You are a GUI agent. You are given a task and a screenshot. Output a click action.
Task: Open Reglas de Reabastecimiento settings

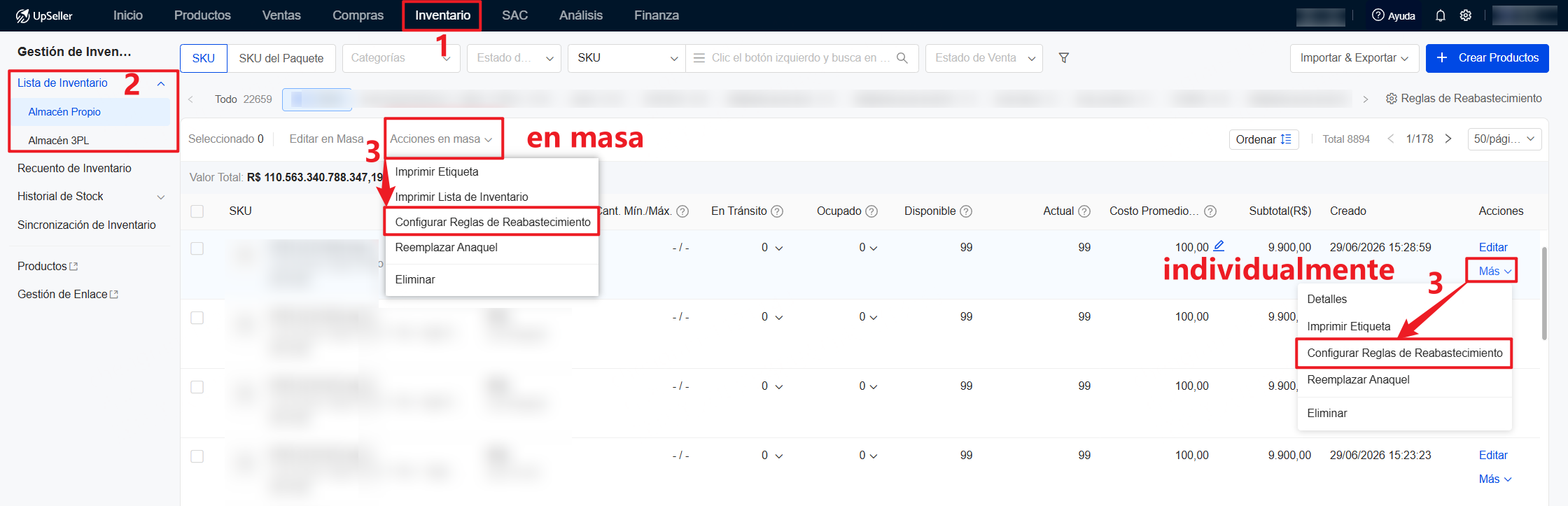[1464, 99]
